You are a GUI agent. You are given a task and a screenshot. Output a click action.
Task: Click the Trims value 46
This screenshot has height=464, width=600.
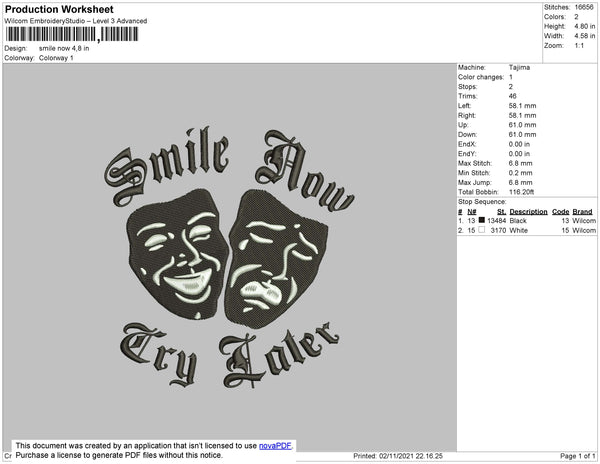pos(512,96)
